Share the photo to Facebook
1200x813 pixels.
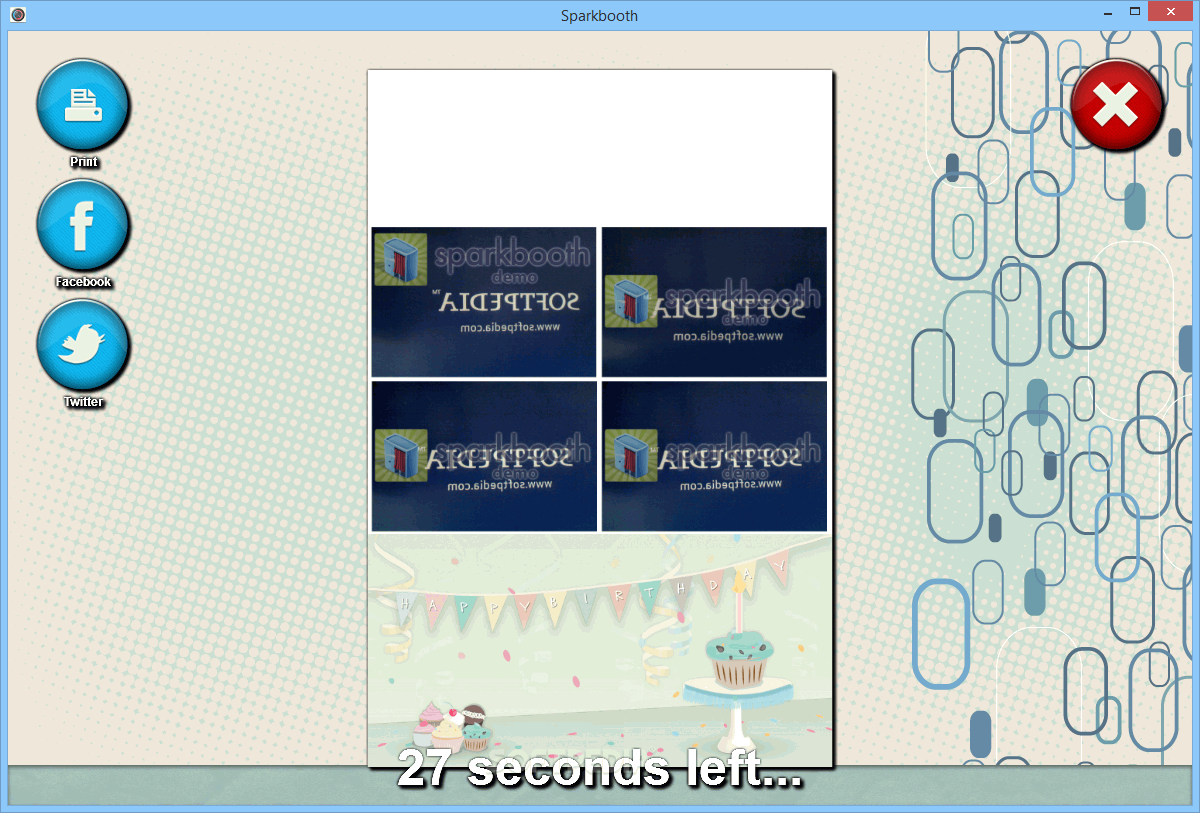83,226
